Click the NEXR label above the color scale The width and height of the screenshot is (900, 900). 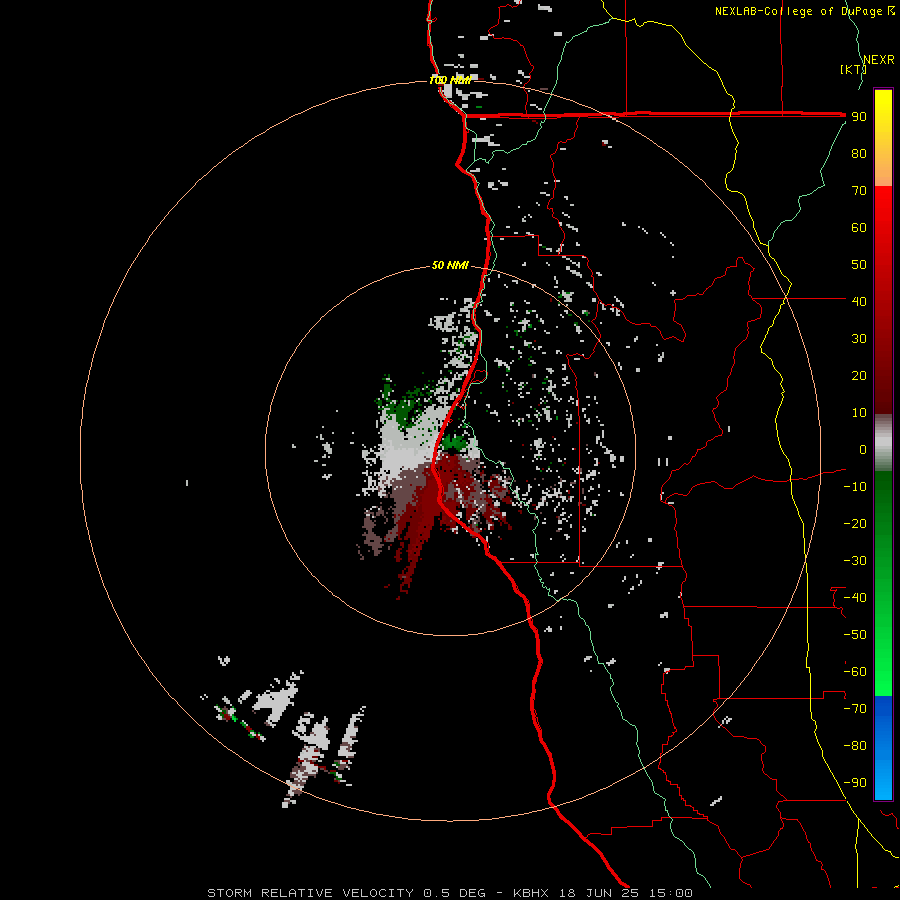(x=879, y=60)
